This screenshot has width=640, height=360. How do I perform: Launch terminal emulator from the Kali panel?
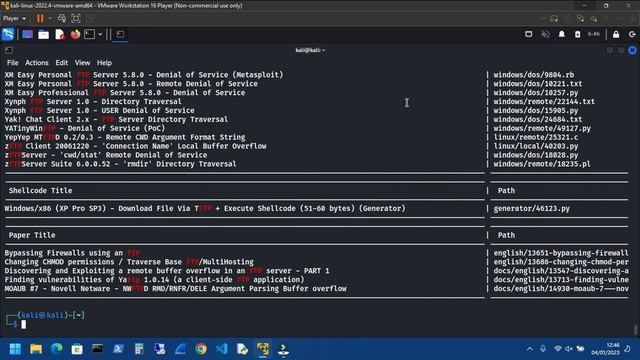[x=89, y=34]
